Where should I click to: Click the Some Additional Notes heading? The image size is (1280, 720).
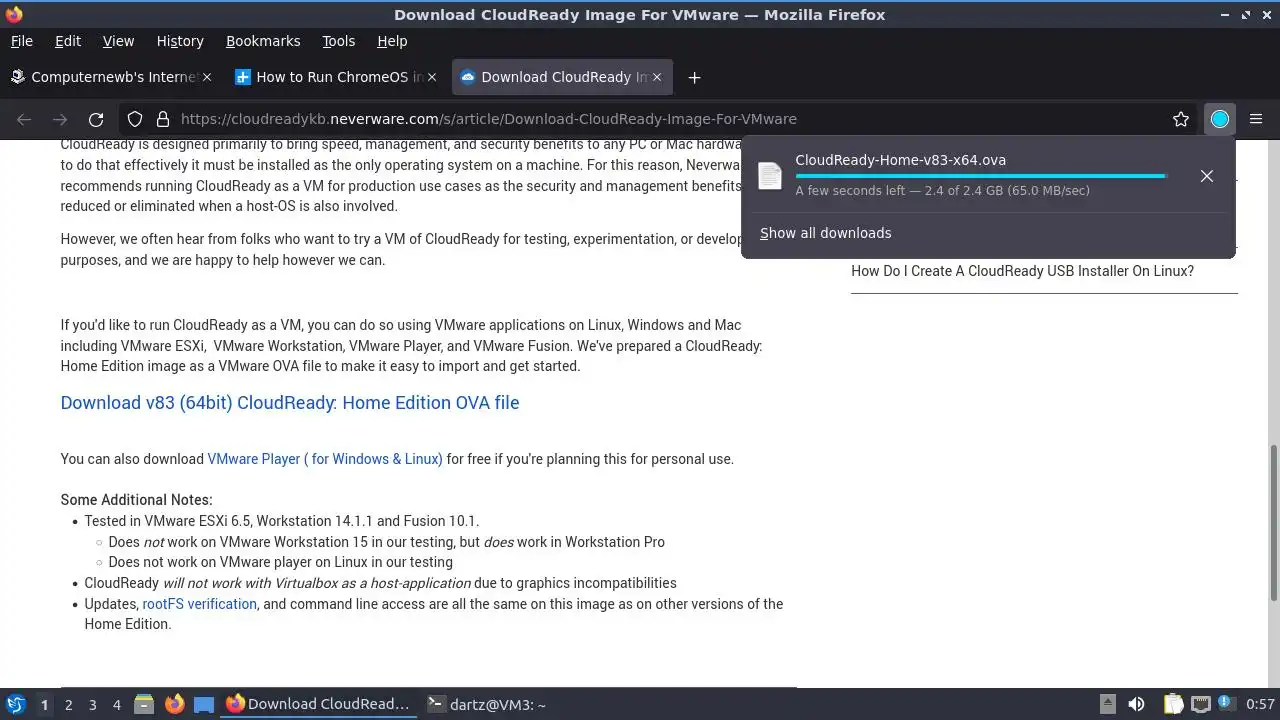click(136, 500)
